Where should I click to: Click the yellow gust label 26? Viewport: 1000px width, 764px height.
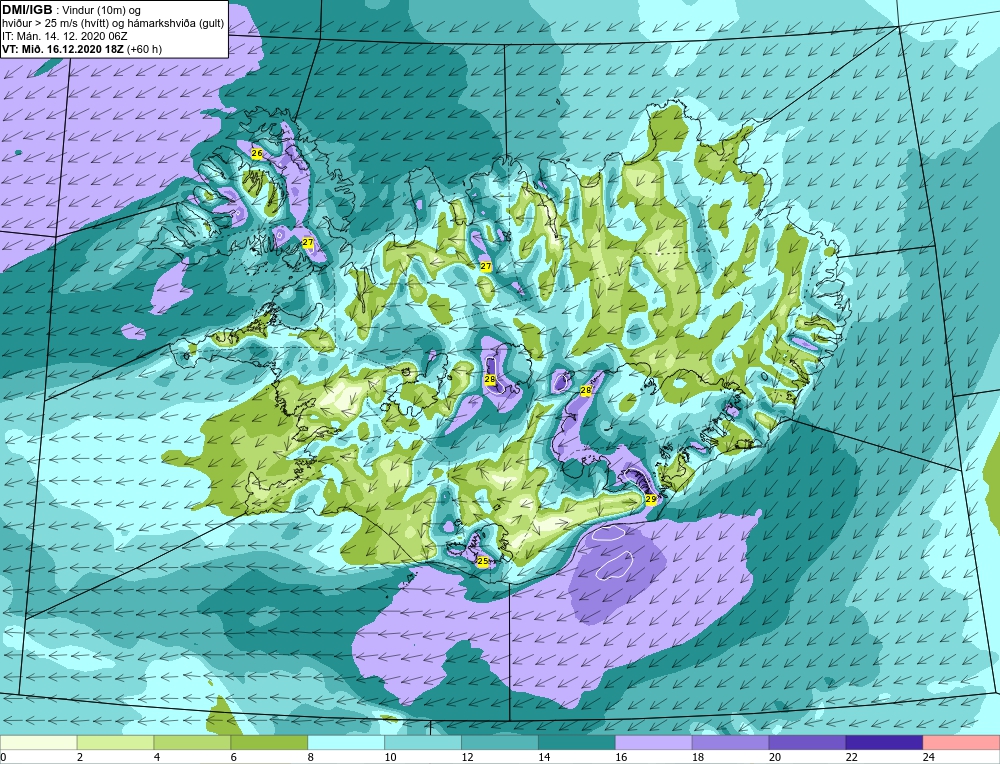tap(257, 153)
